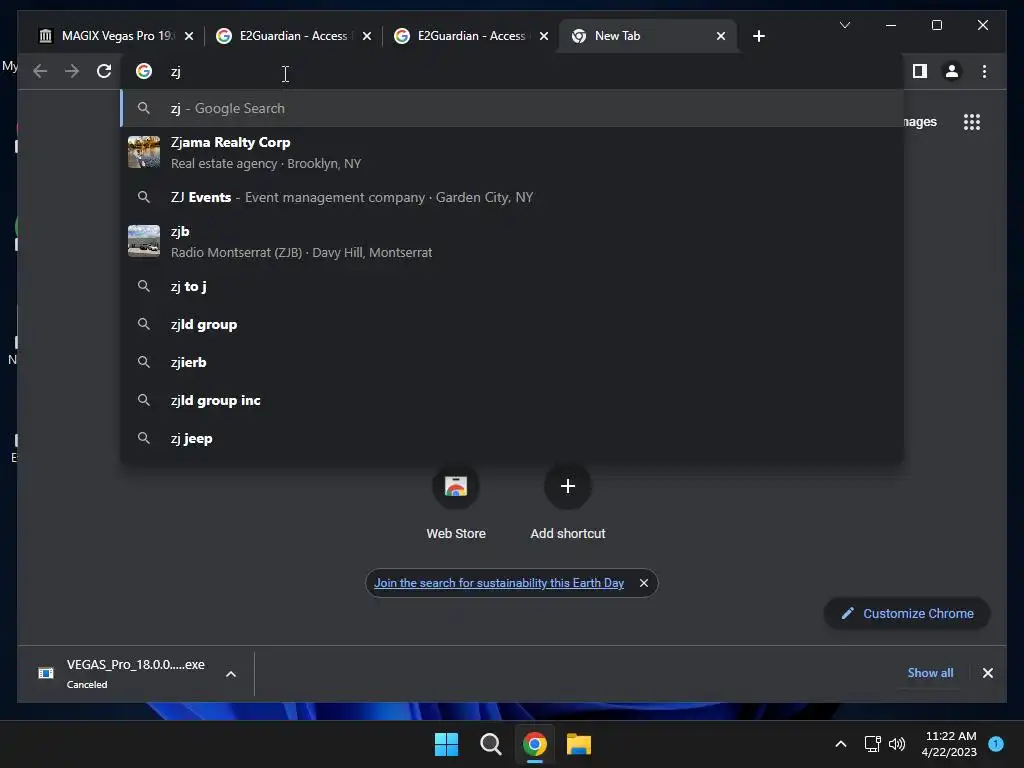This screenshot has height=768, width=1024.
Task: Select 'zj - Google Search' suggestion
Action: click(512, 108)
